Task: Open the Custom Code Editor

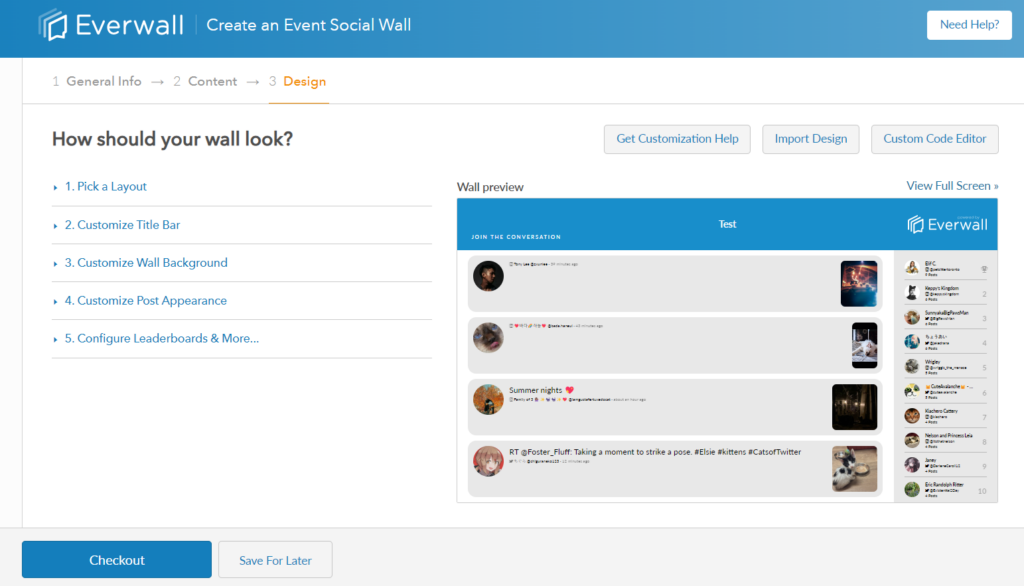Action: 934,139
